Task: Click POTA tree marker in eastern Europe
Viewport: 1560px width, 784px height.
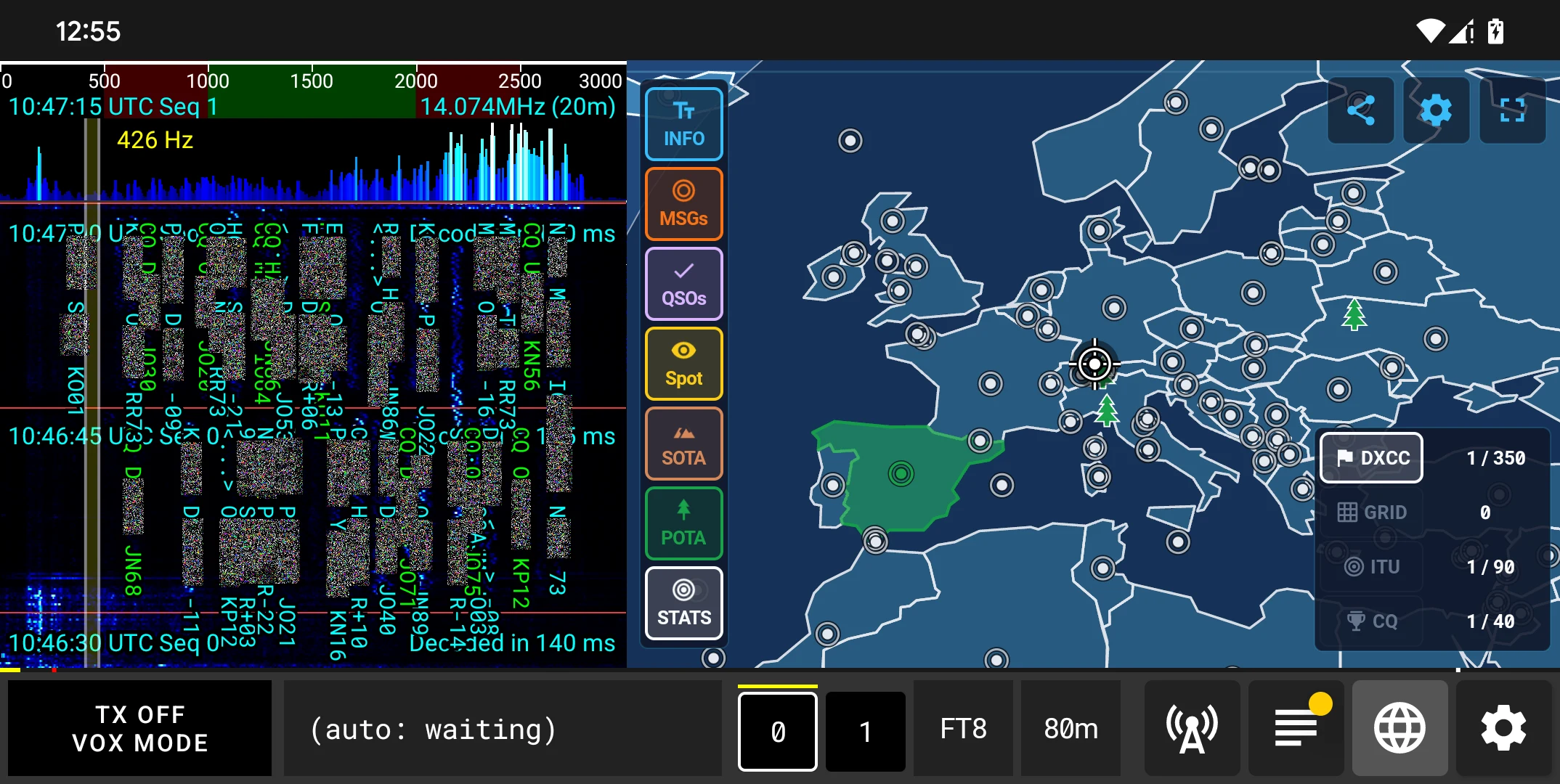Action: 1354,314
